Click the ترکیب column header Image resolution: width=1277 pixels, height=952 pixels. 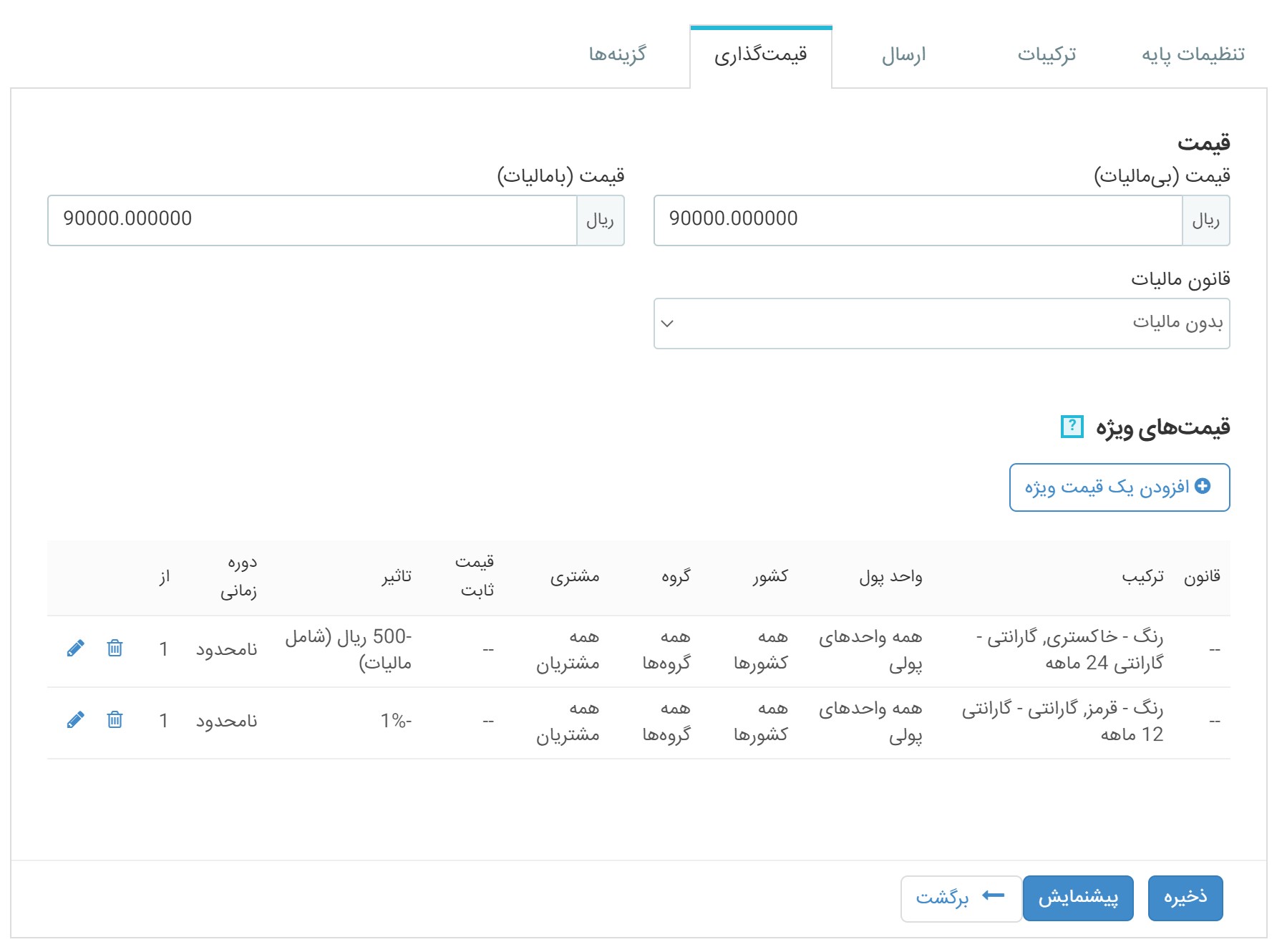coord(1142,577)
